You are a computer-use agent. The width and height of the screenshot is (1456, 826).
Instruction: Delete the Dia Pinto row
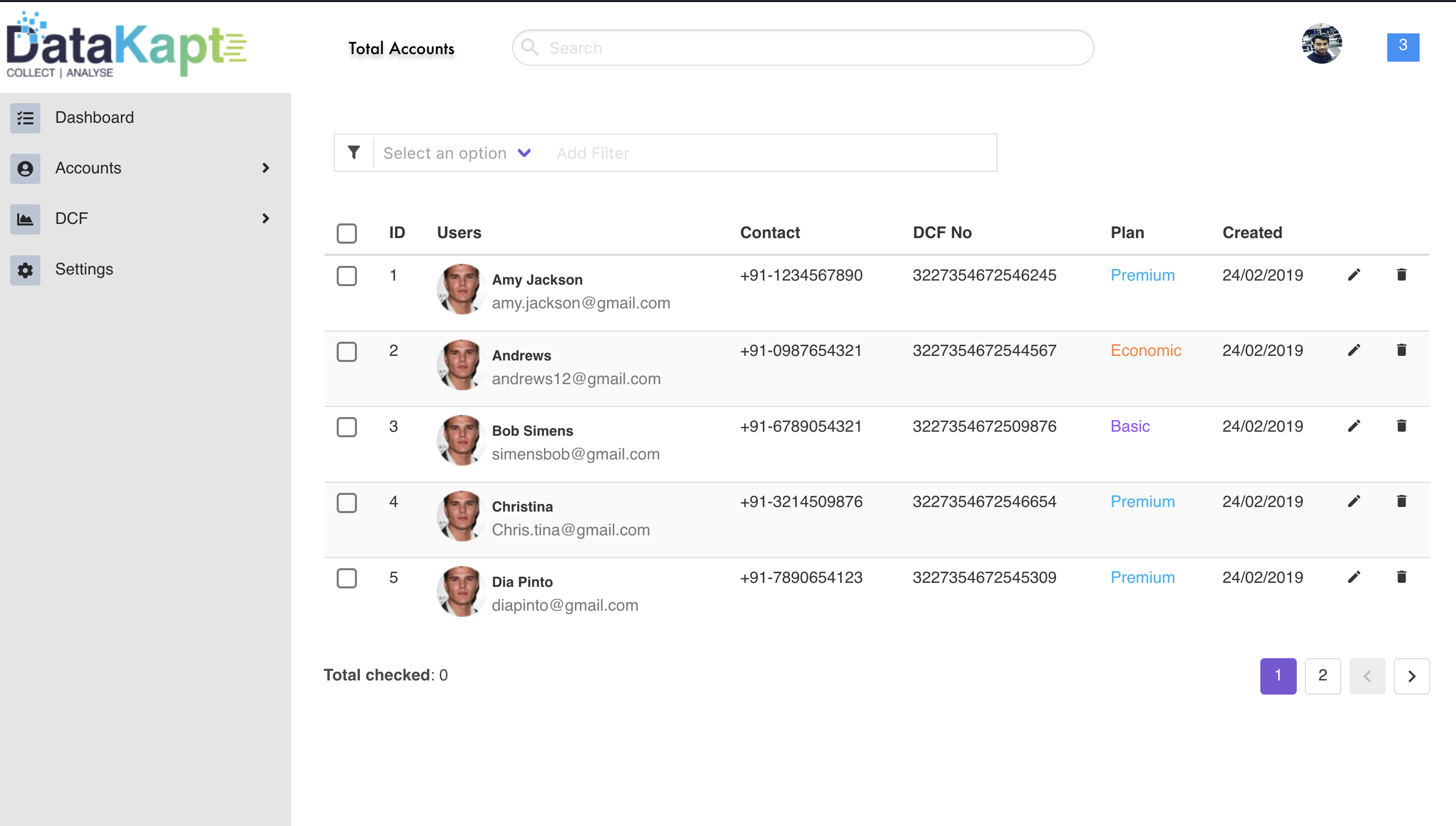[x=1401, y=577]
